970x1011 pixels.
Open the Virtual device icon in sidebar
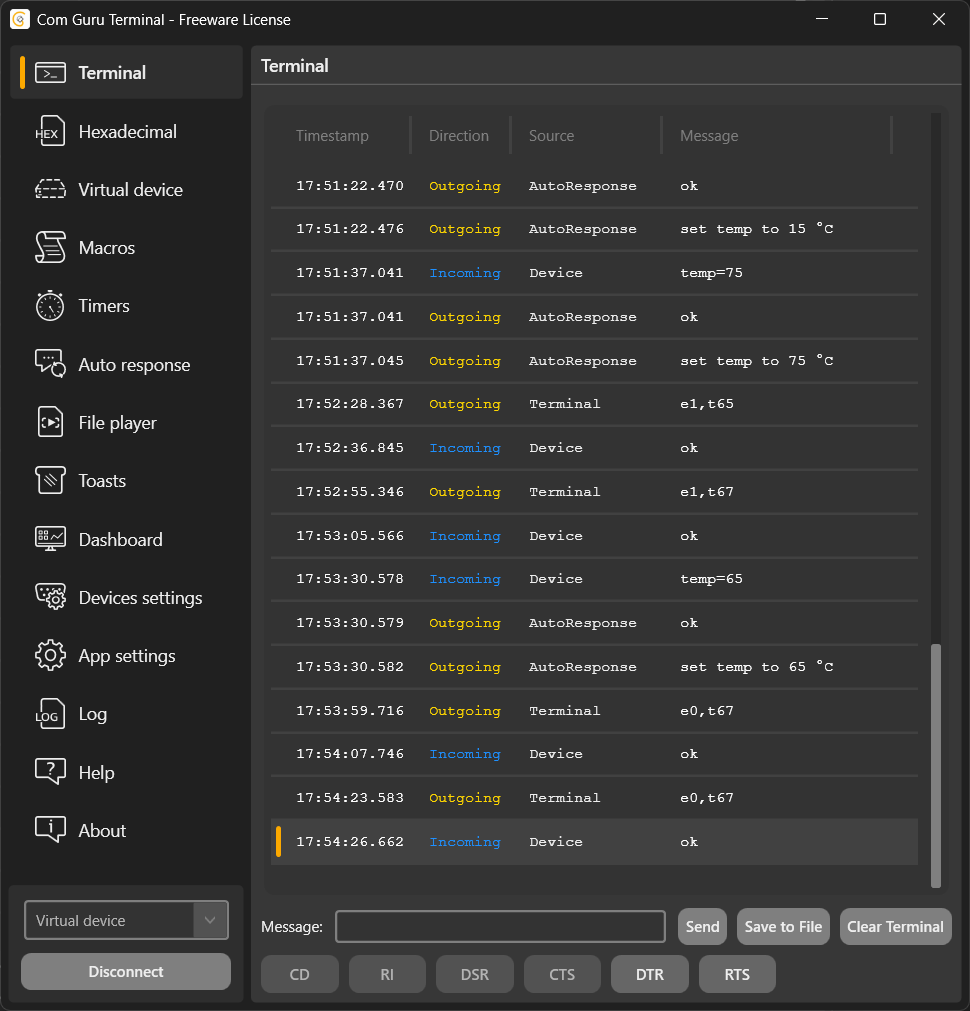pos(49,190)
